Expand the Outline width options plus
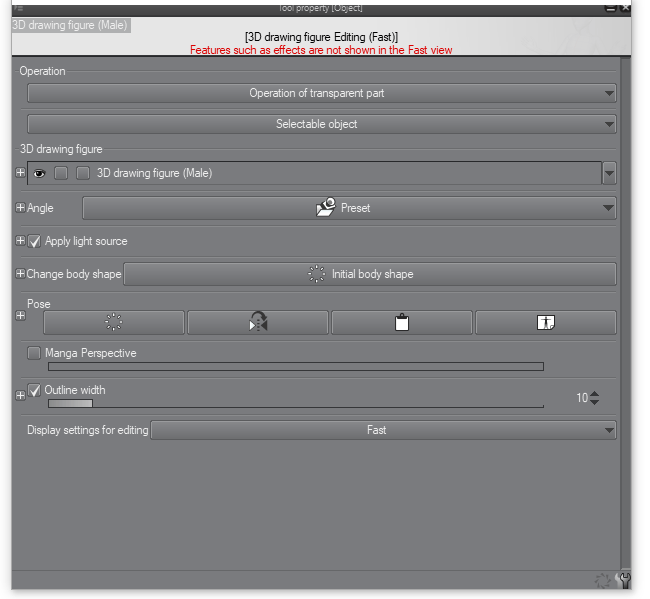 20,395
